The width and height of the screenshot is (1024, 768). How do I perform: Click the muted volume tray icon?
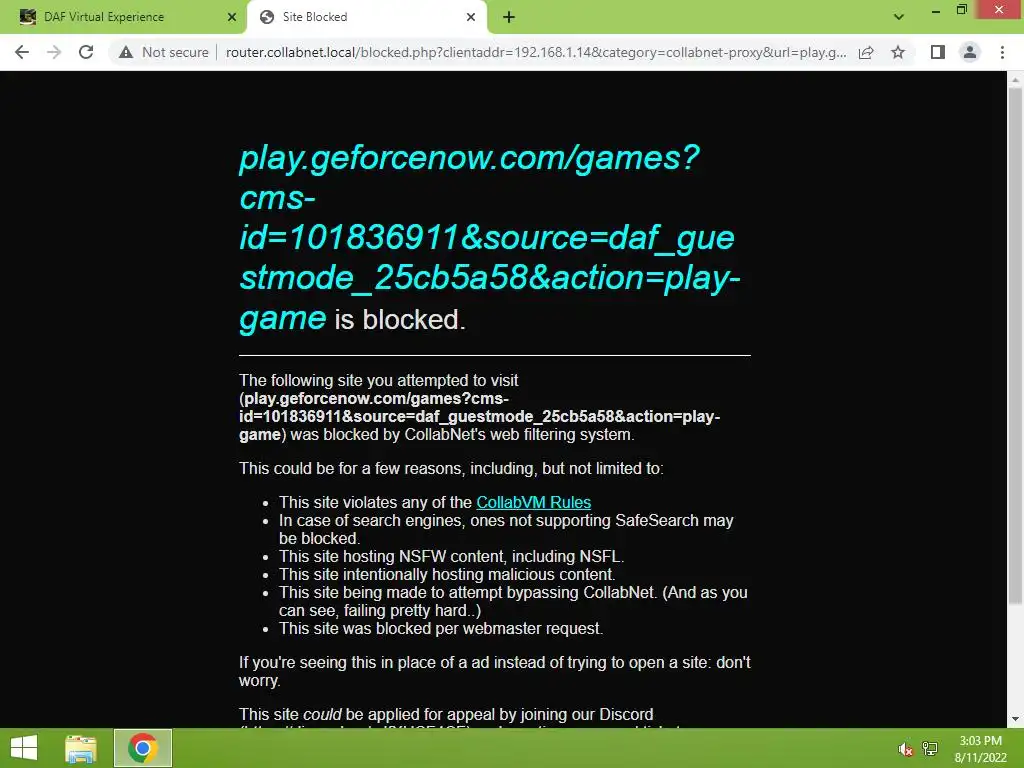[x=905, y=749]
